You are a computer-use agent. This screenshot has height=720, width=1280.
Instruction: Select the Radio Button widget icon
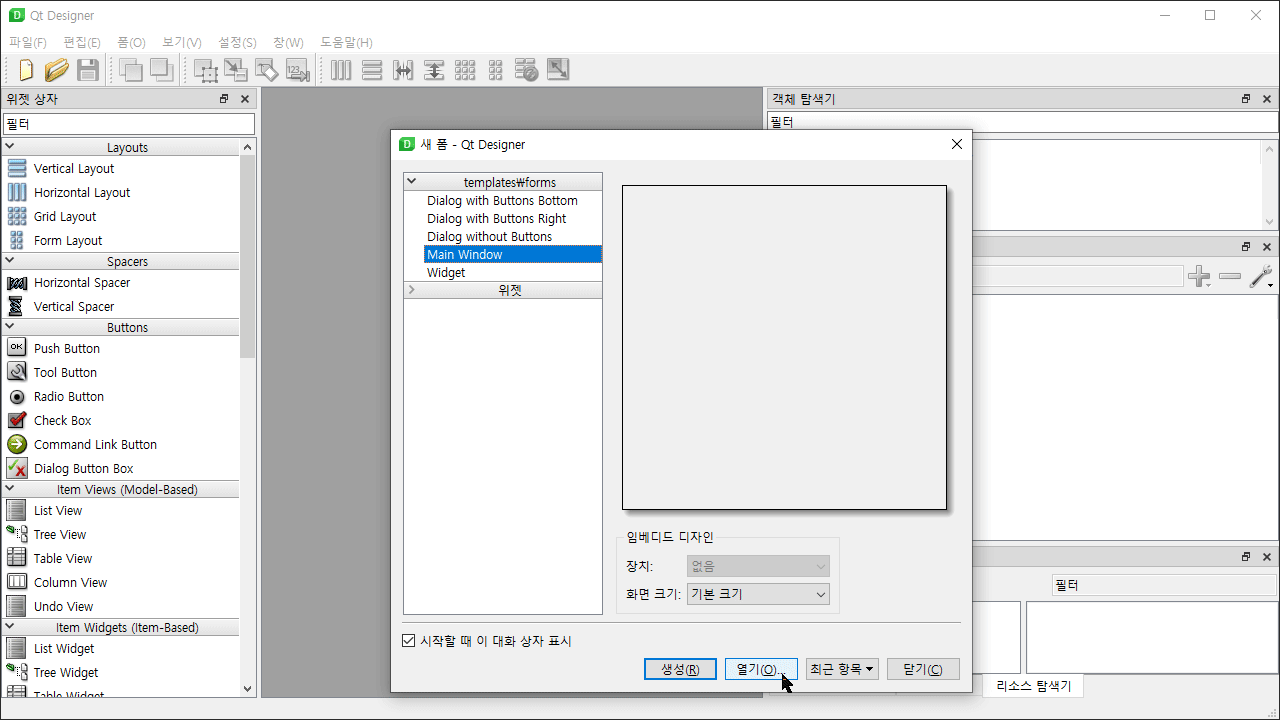17,396
